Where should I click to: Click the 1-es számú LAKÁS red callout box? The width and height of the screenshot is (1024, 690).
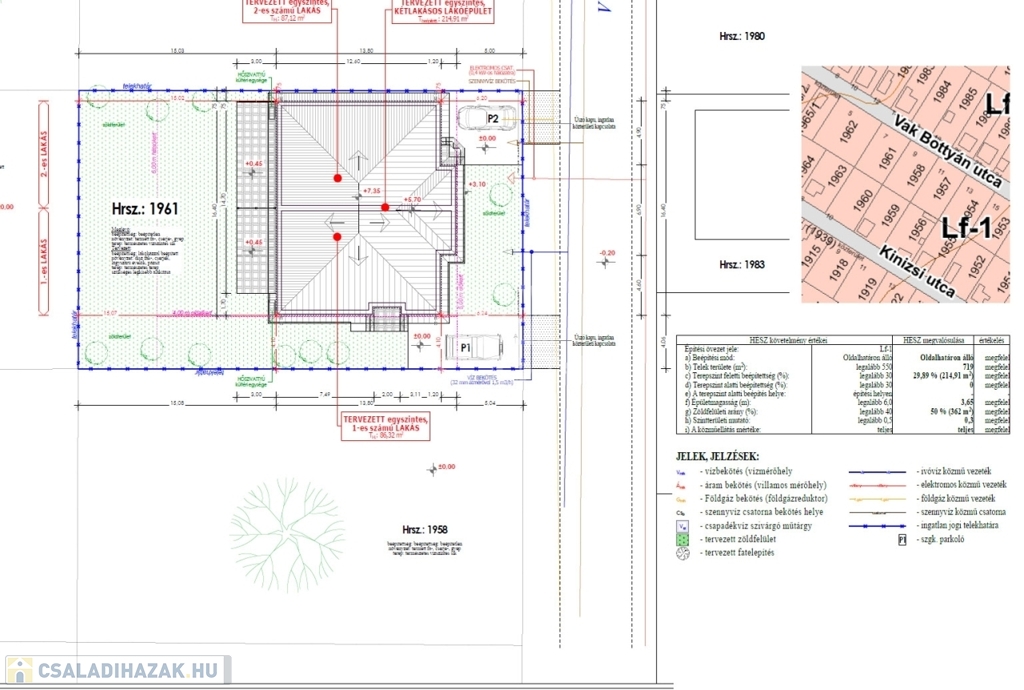tap(385, 427)
